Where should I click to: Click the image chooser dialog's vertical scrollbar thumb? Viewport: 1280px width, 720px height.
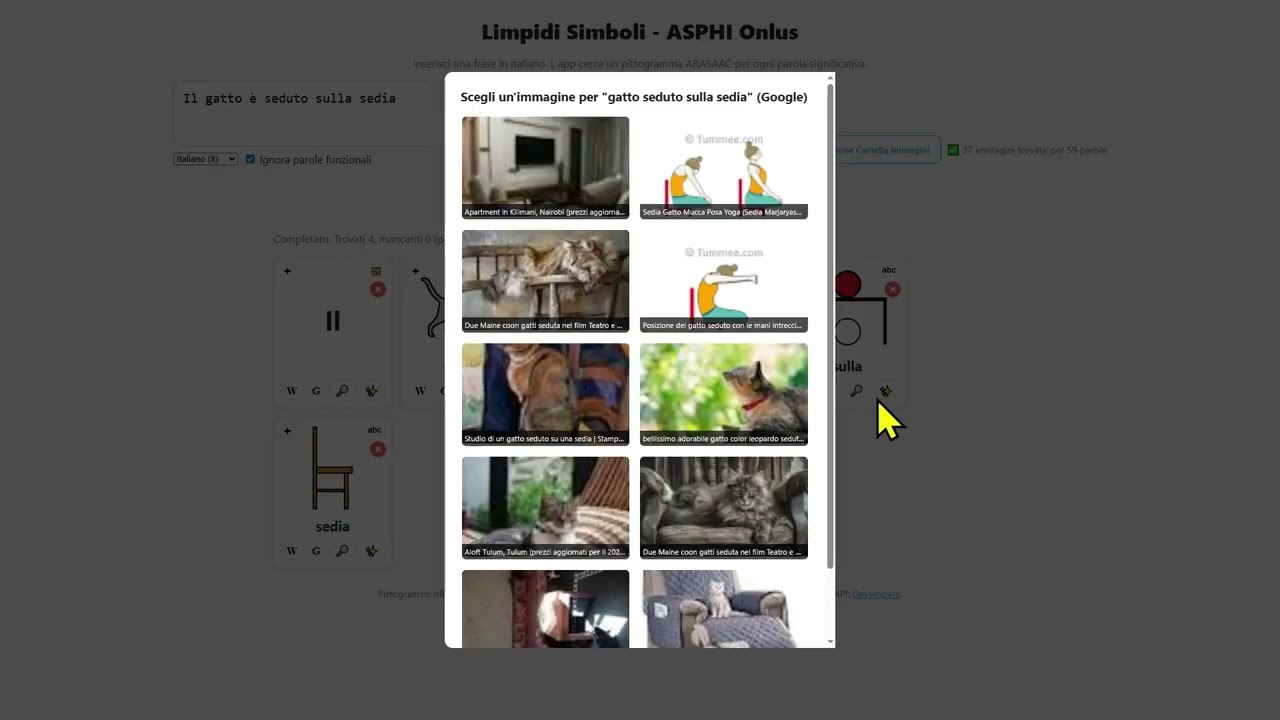(830, 326)
